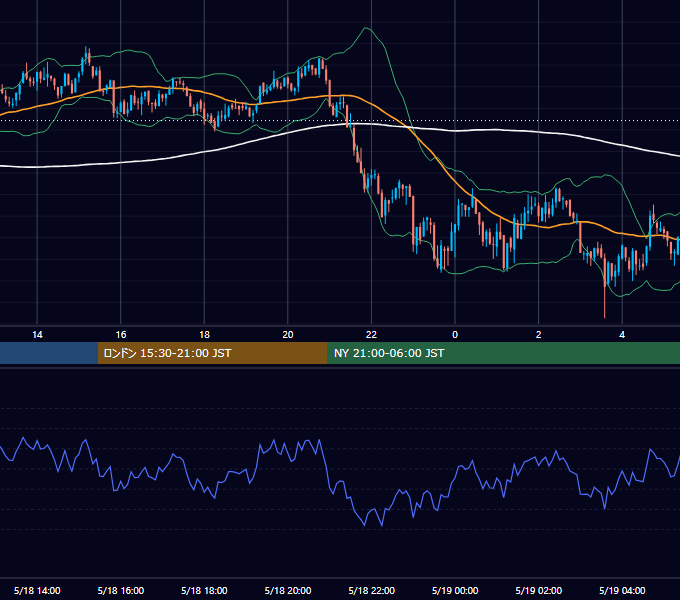Click the 2 hour axis label
This screenshot has width=680, height=600.
pos(539,335)
